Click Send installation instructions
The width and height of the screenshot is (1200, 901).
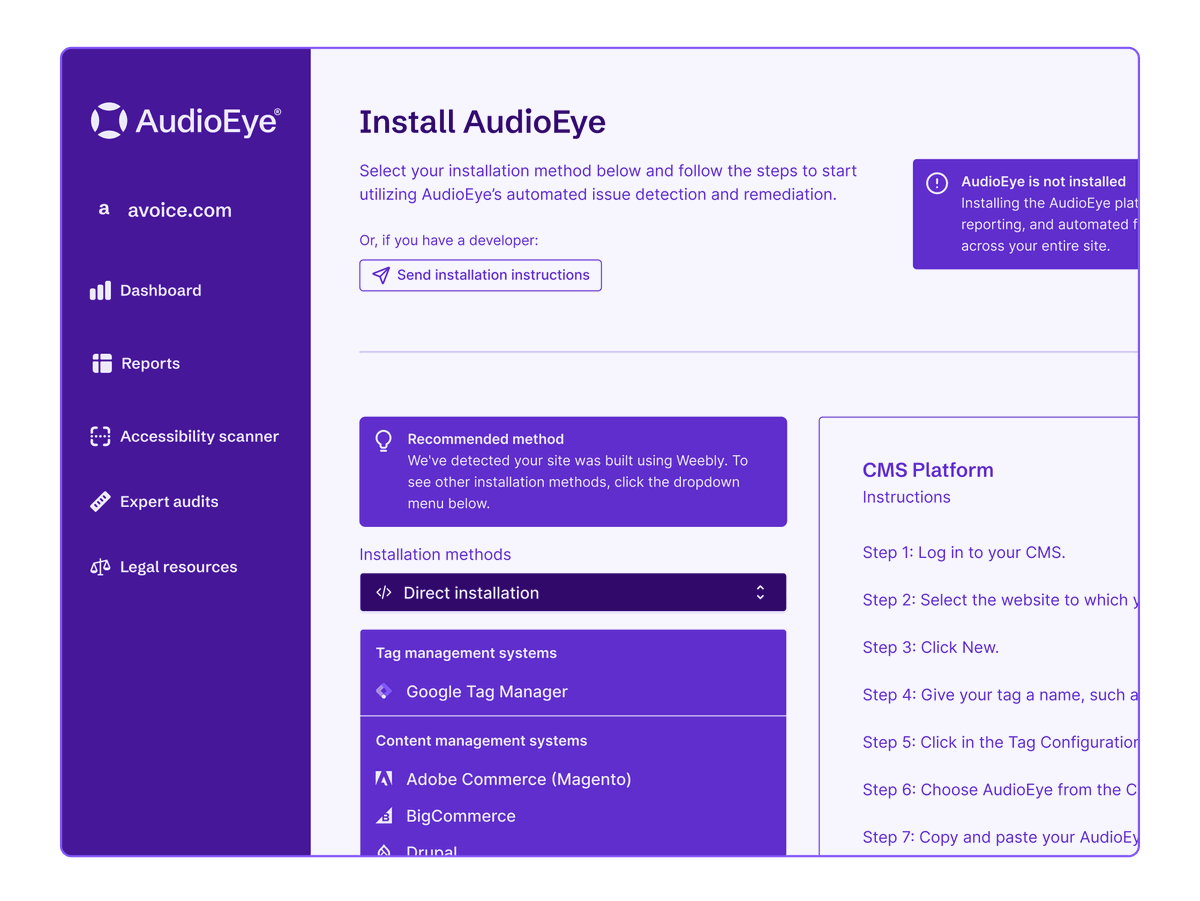click(480, 275)
